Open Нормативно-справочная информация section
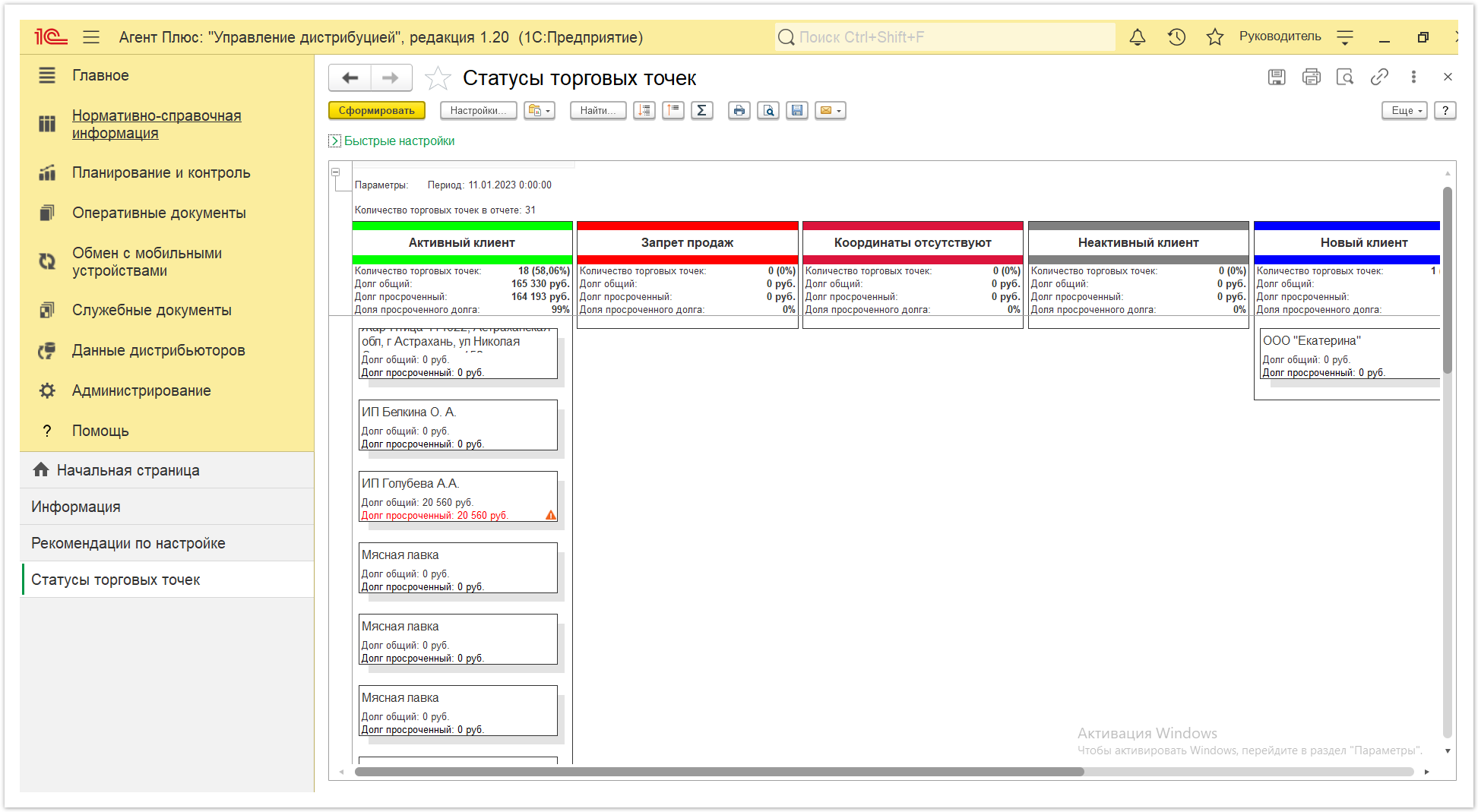 point(157,124)
